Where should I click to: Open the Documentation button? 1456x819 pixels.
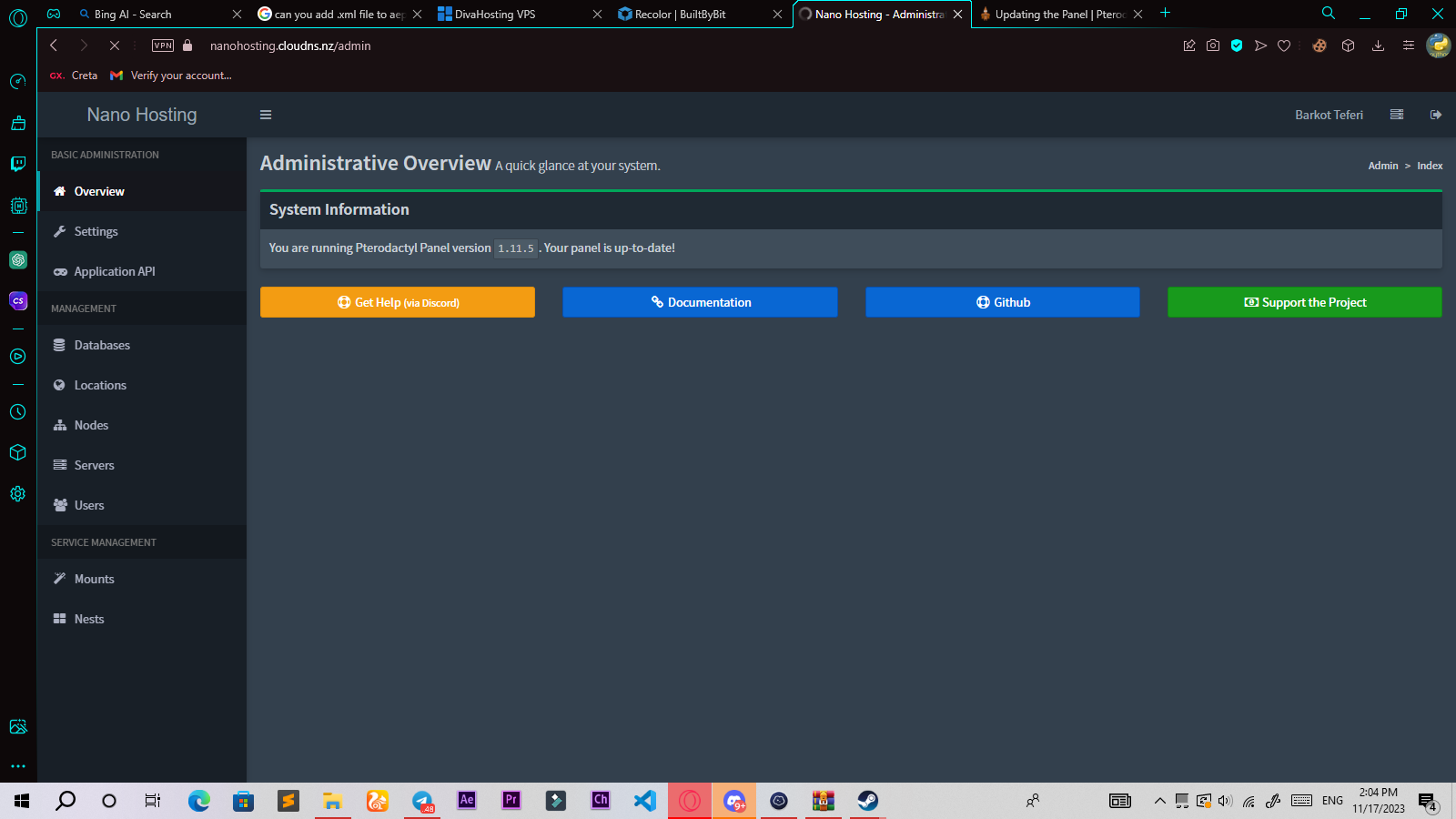[x=700, y=302]
